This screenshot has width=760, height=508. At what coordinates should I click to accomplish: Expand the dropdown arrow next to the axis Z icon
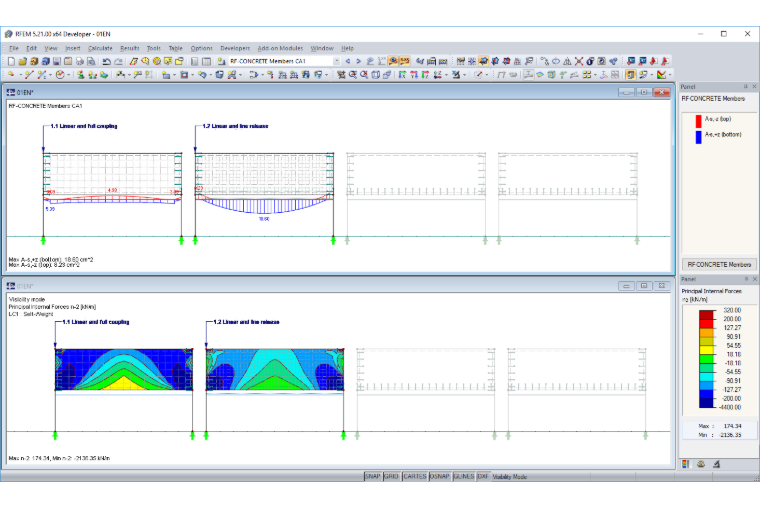click(x=446, y=75)
